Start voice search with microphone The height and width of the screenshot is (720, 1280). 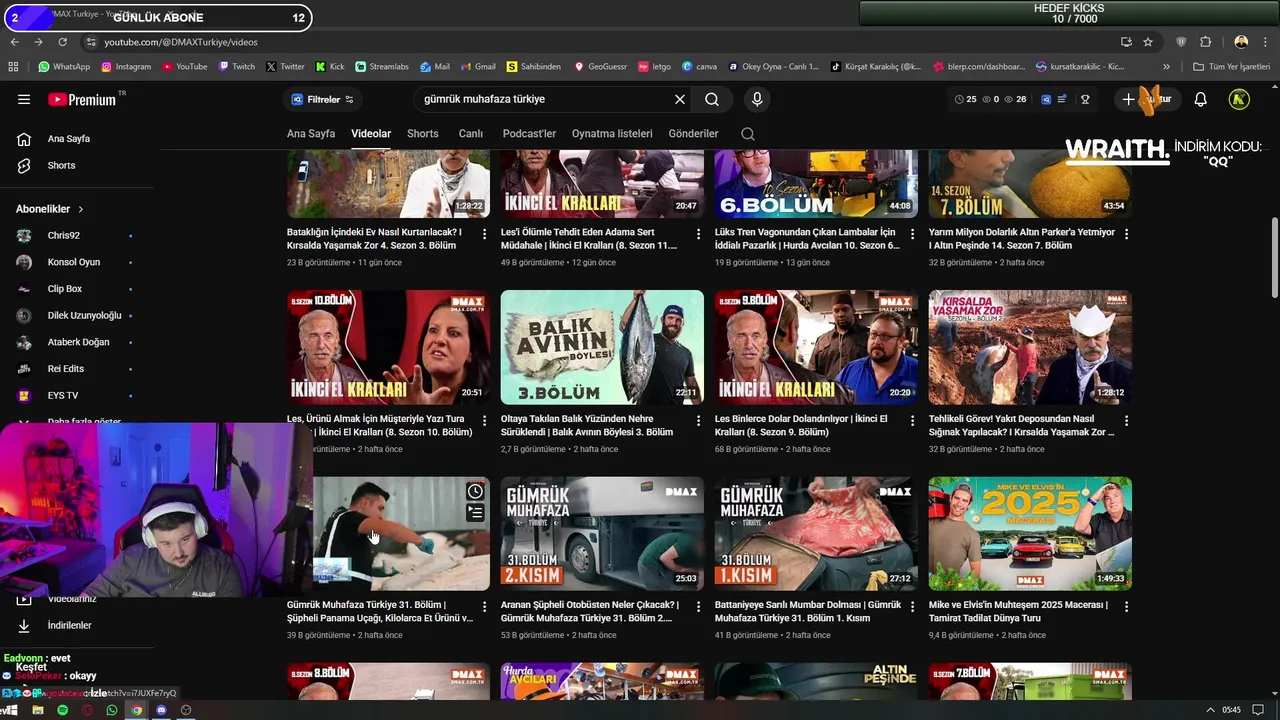(757, 99)
